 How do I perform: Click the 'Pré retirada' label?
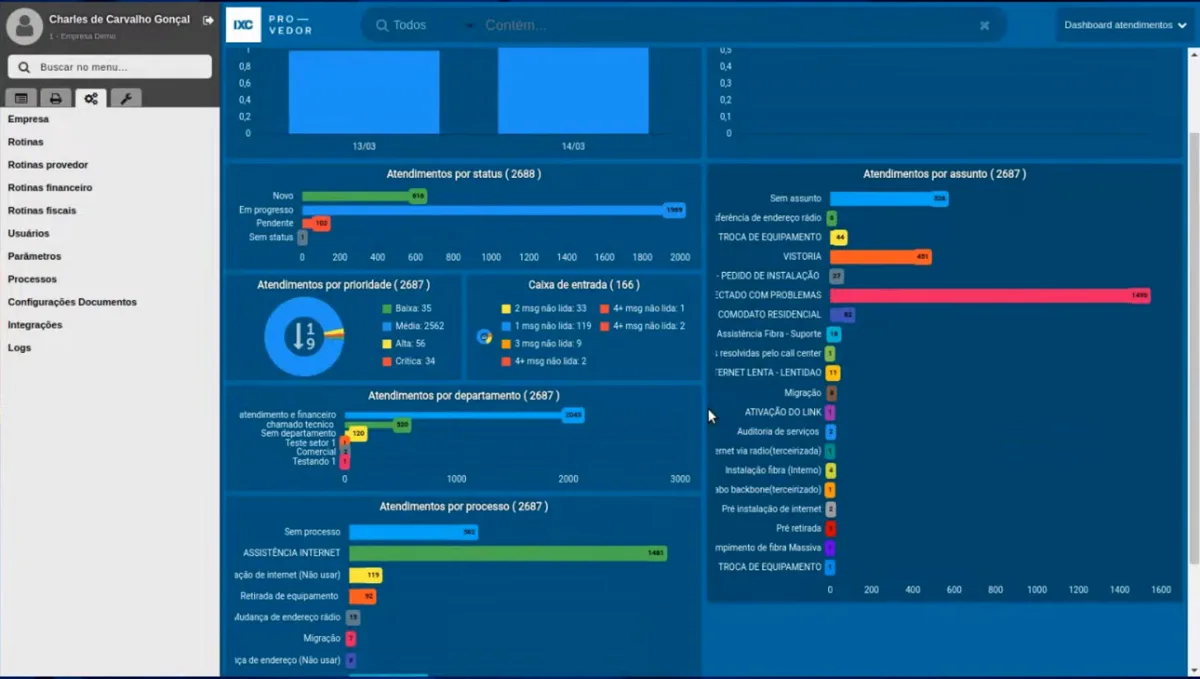799,528
